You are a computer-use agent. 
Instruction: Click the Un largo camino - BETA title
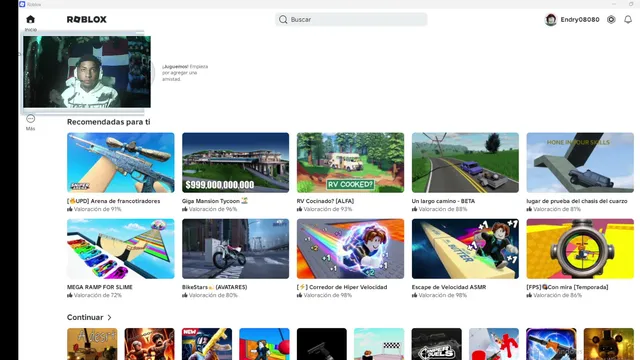pos(443,201)
